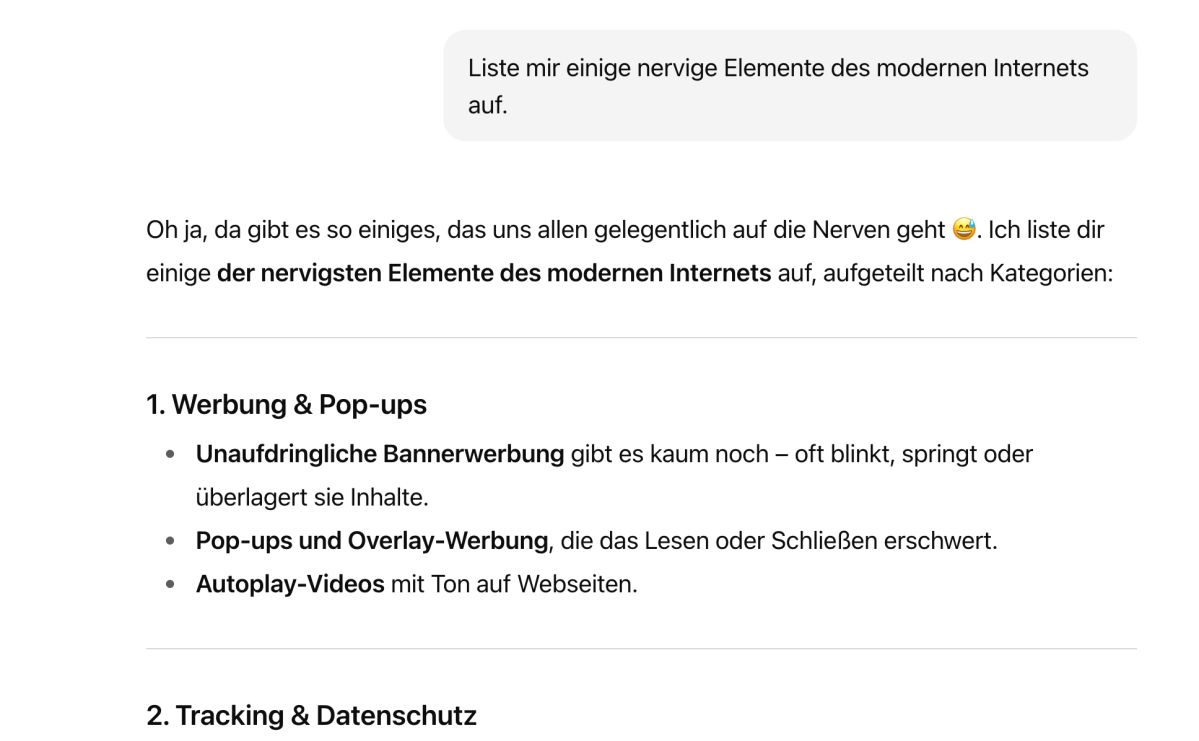Click heading 2. Tracking & Datenschutz
1199x741 pixels.
click(311, 716)
